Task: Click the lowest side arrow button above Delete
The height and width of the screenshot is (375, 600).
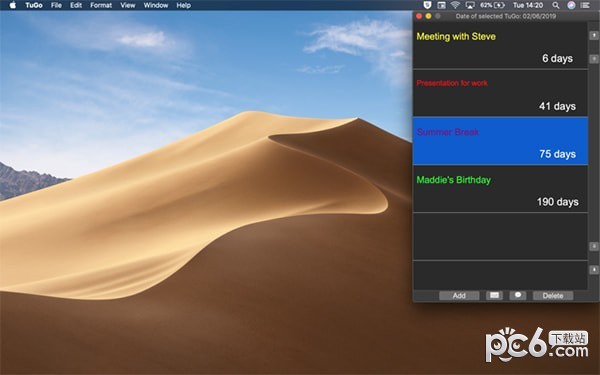Action: 593,270
